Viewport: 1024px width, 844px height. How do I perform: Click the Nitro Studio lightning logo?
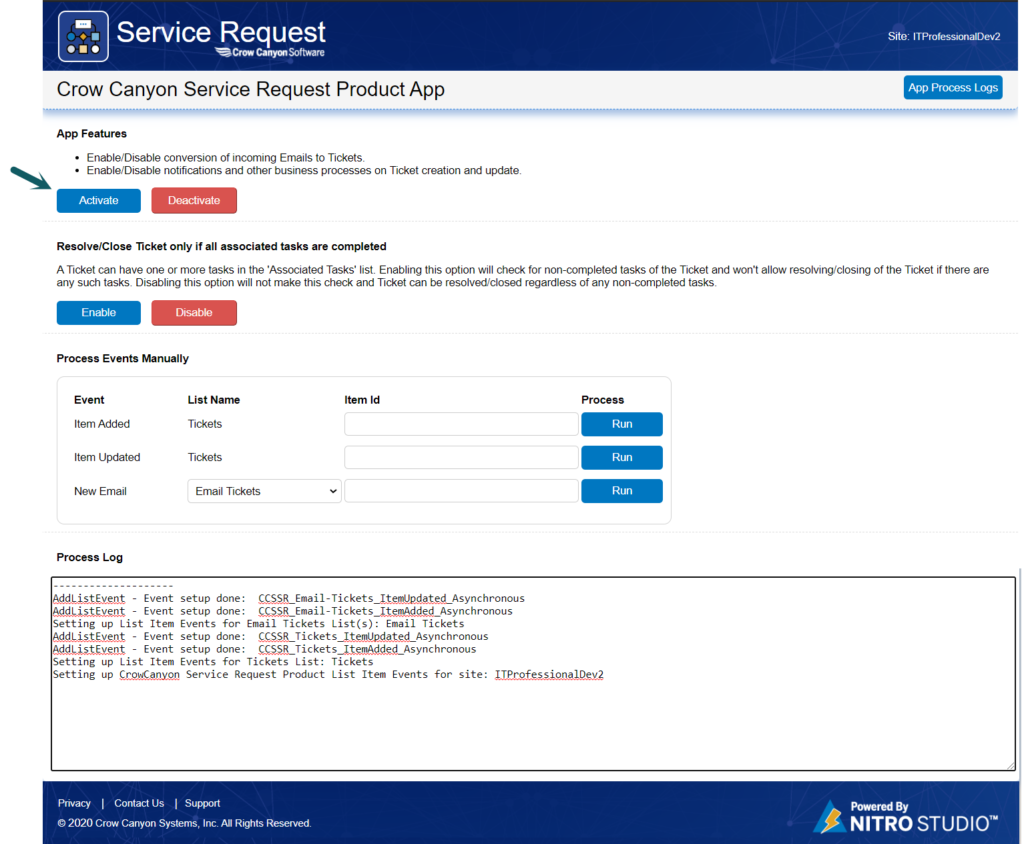tap(831, 817)
